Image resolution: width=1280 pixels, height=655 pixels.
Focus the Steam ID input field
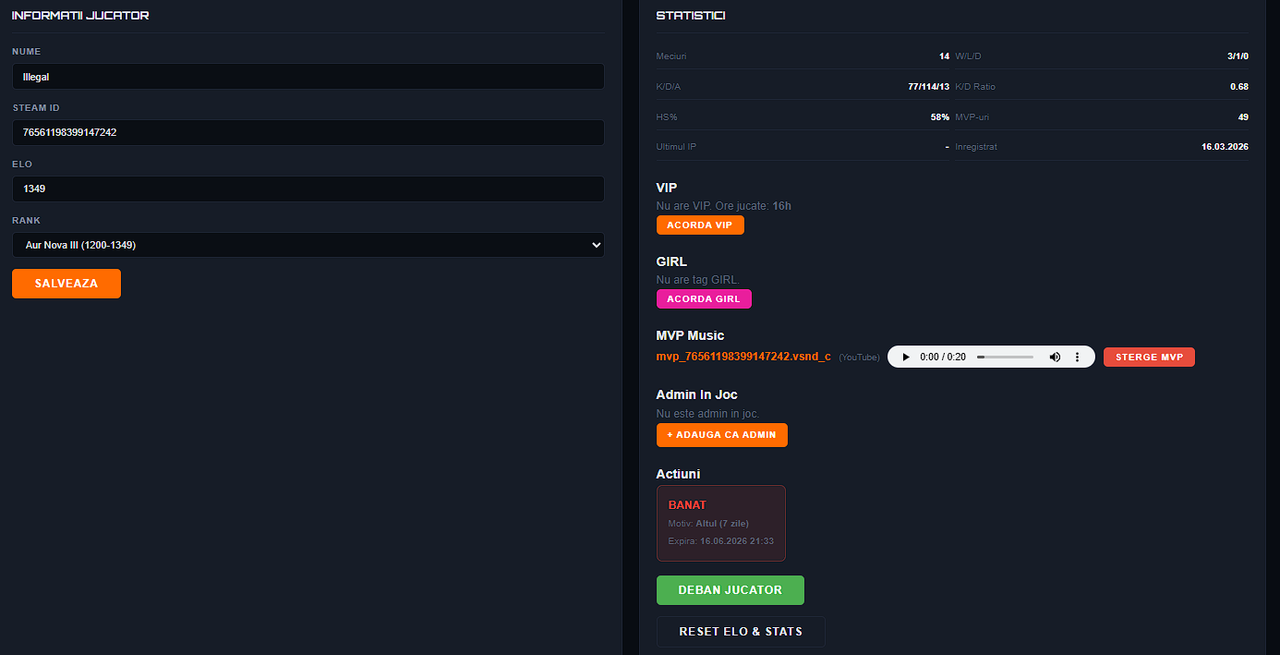coord(308,133)
